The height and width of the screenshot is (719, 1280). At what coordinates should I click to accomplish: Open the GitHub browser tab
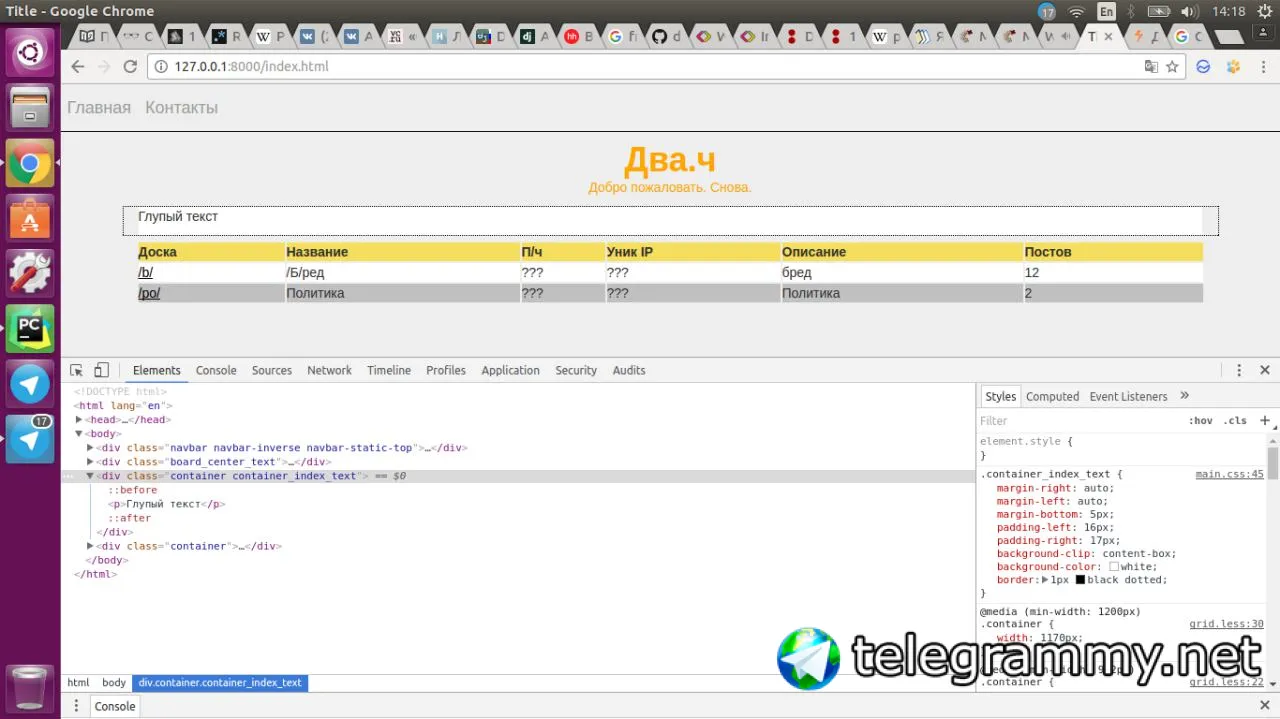666,36
